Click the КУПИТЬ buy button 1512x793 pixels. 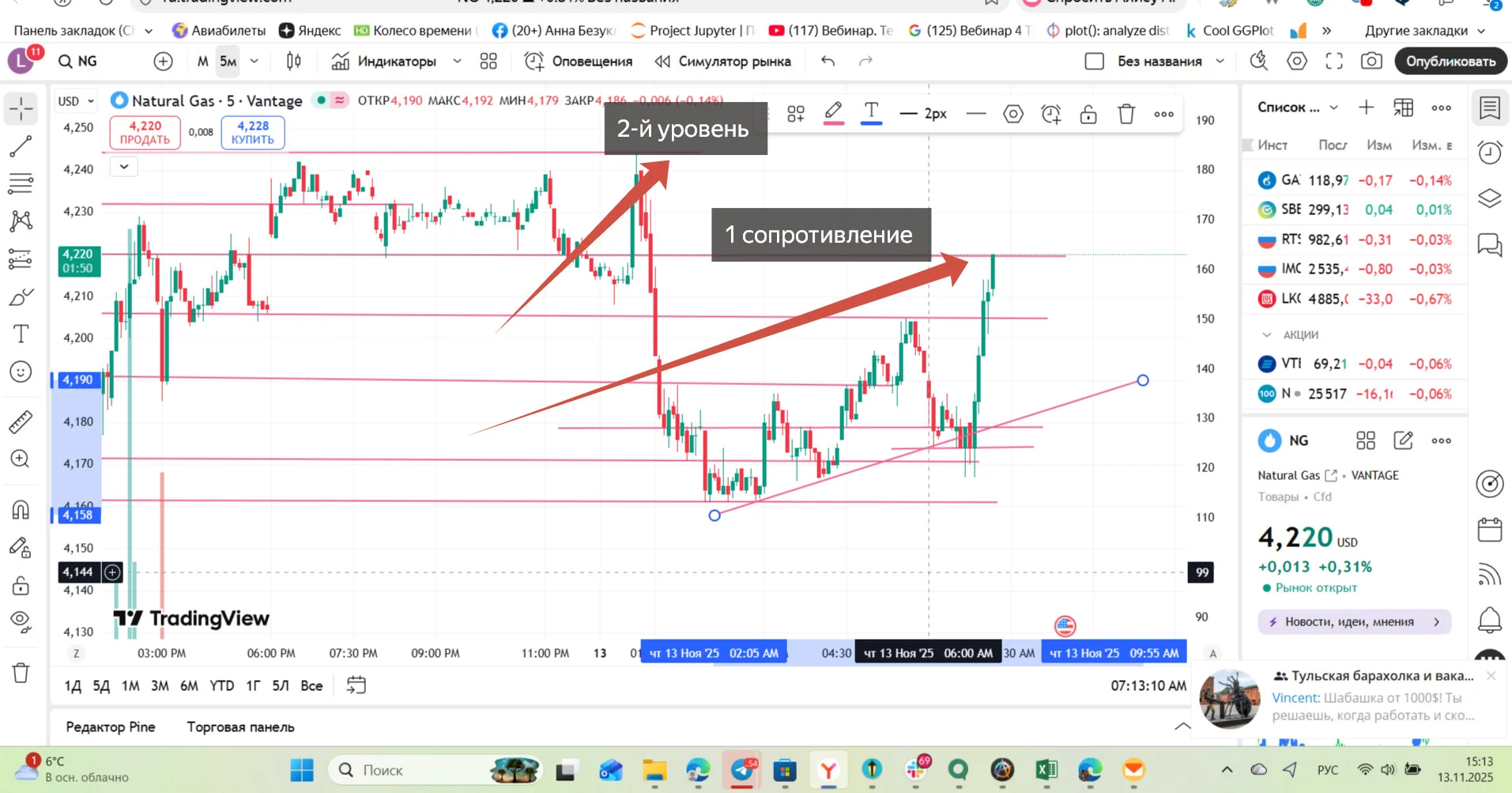coord(253,133)
